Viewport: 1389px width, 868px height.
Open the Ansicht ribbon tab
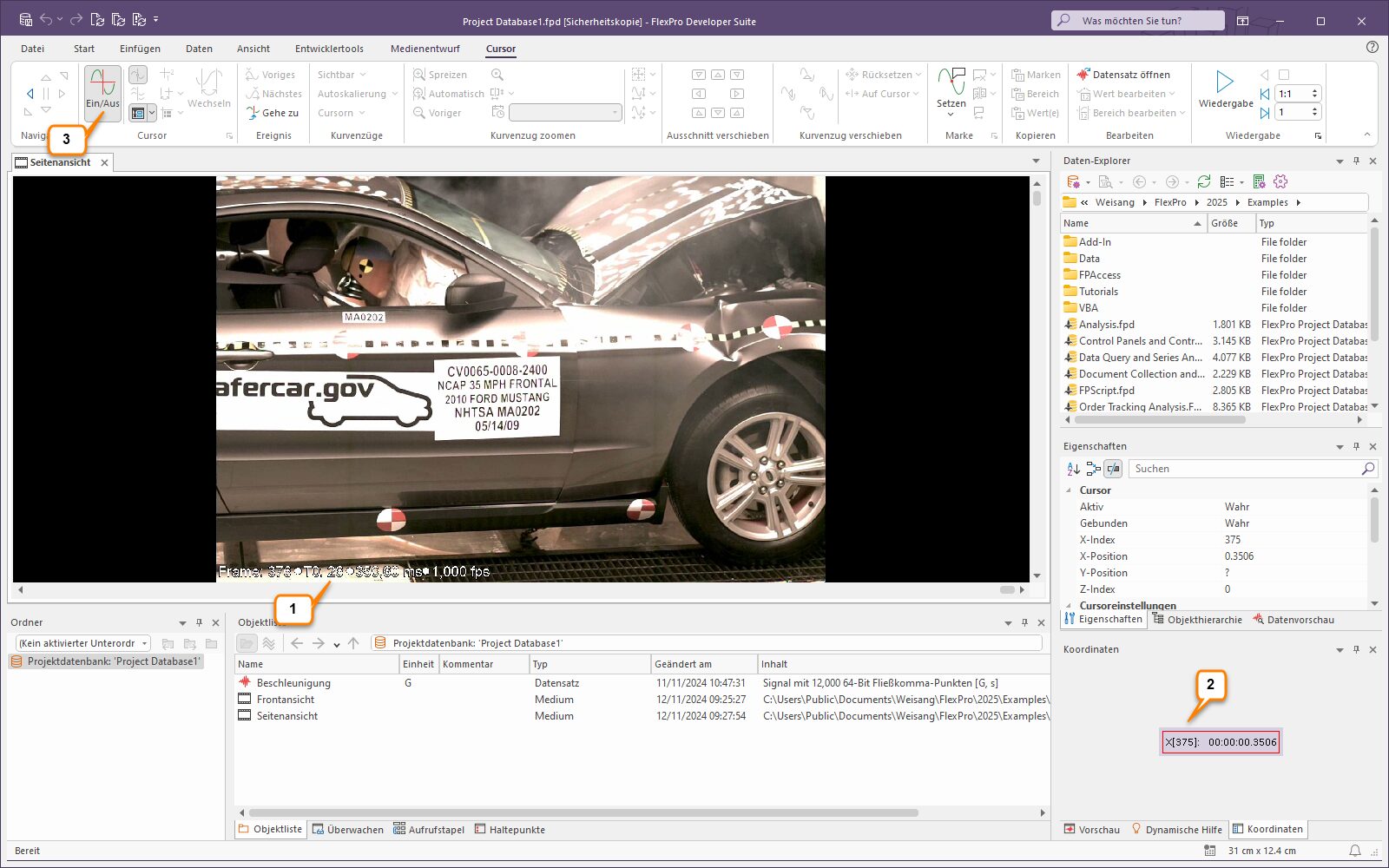[x=253, y=49]
